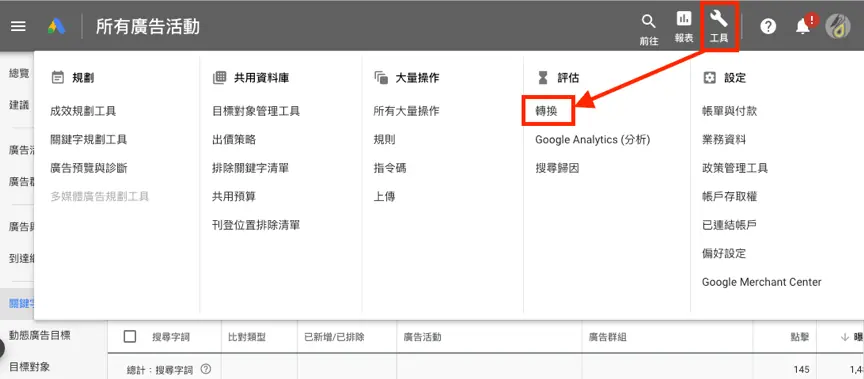The height and width of the screenshot is (379, 864).
Task: Click the Google Ads logo
Action: [56, 26]
